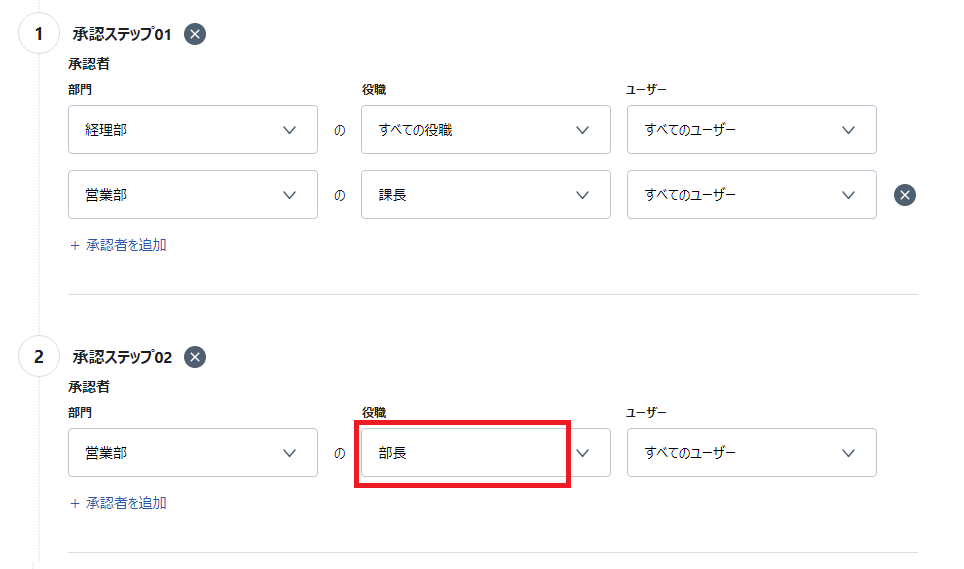Select the 承認ステップ01 title text
The height and width of the screenshot is (569, 964).
pos(122,34)
